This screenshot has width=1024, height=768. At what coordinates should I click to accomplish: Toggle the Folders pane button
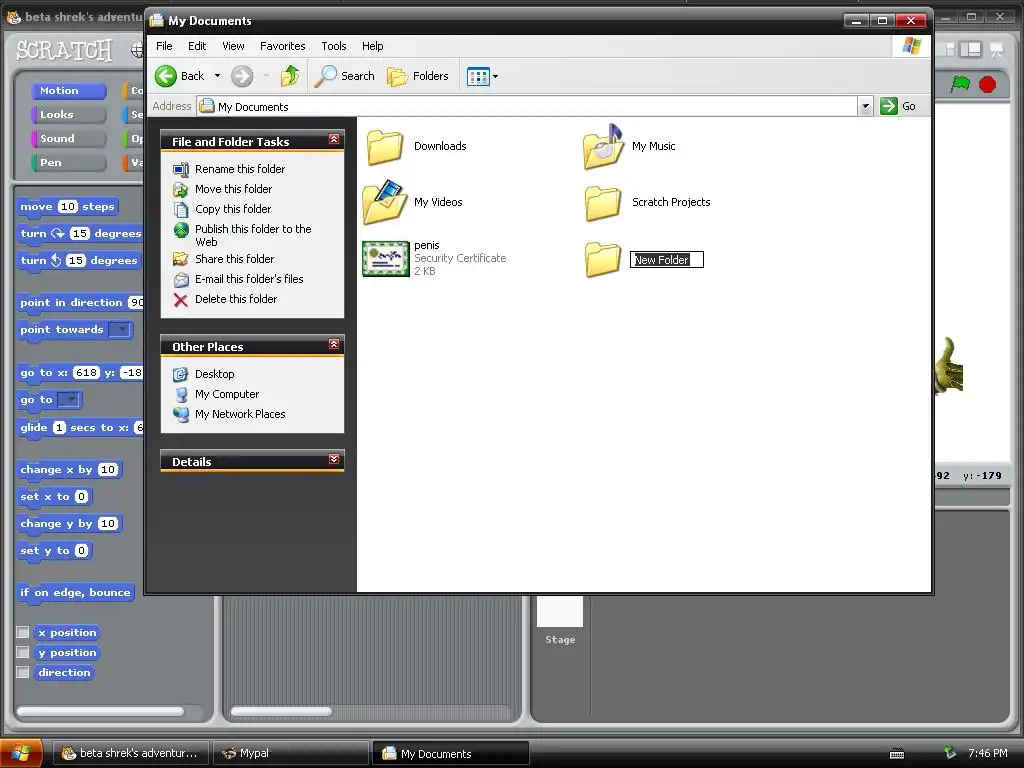coord(418,76)
